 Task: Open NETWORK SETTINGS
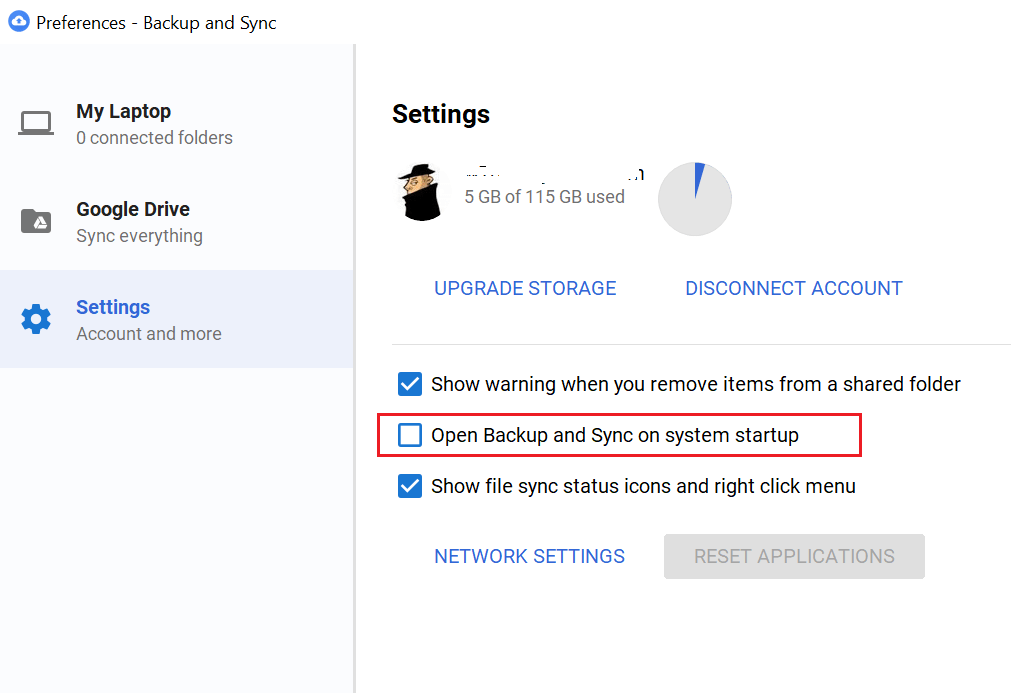529,556
